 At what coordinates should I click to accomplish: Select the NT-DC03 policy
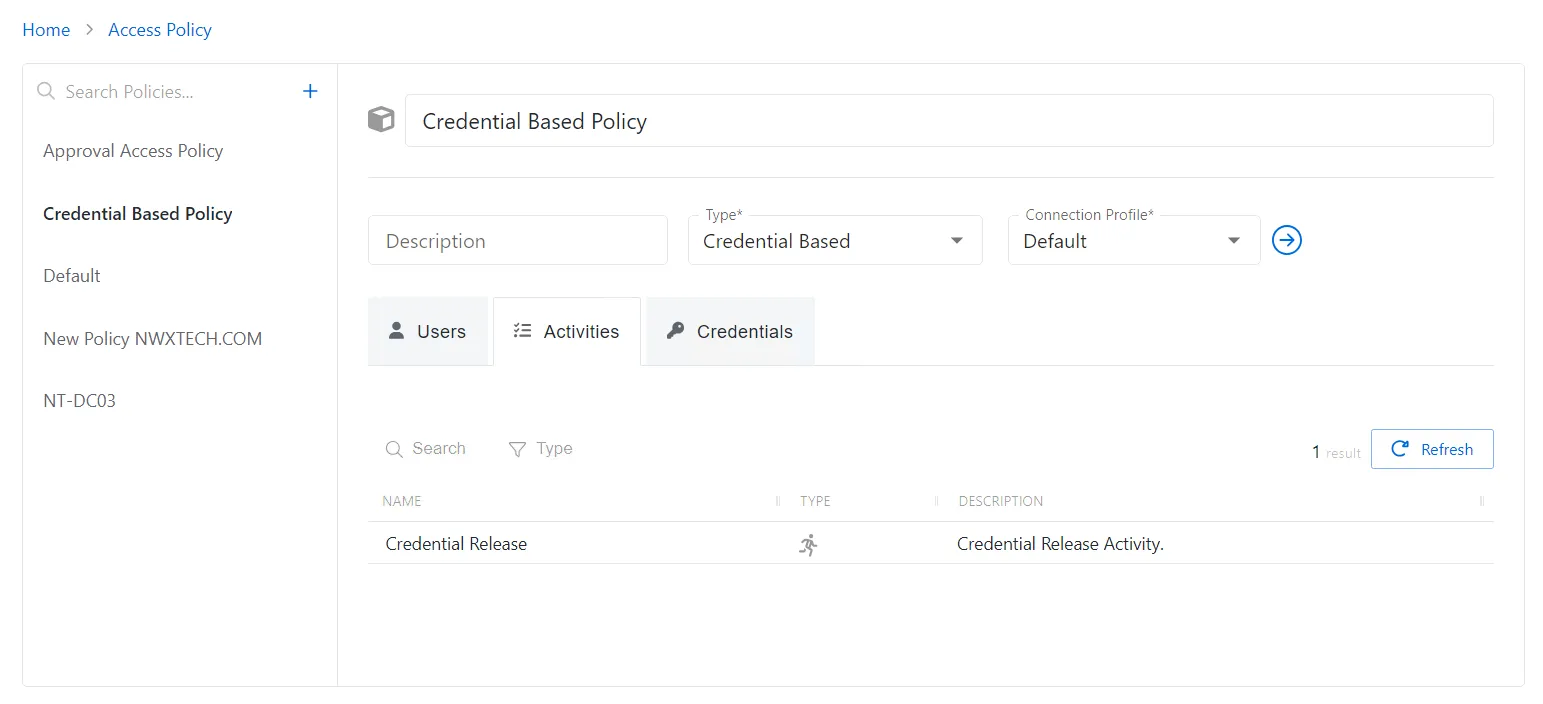(80, 401)
